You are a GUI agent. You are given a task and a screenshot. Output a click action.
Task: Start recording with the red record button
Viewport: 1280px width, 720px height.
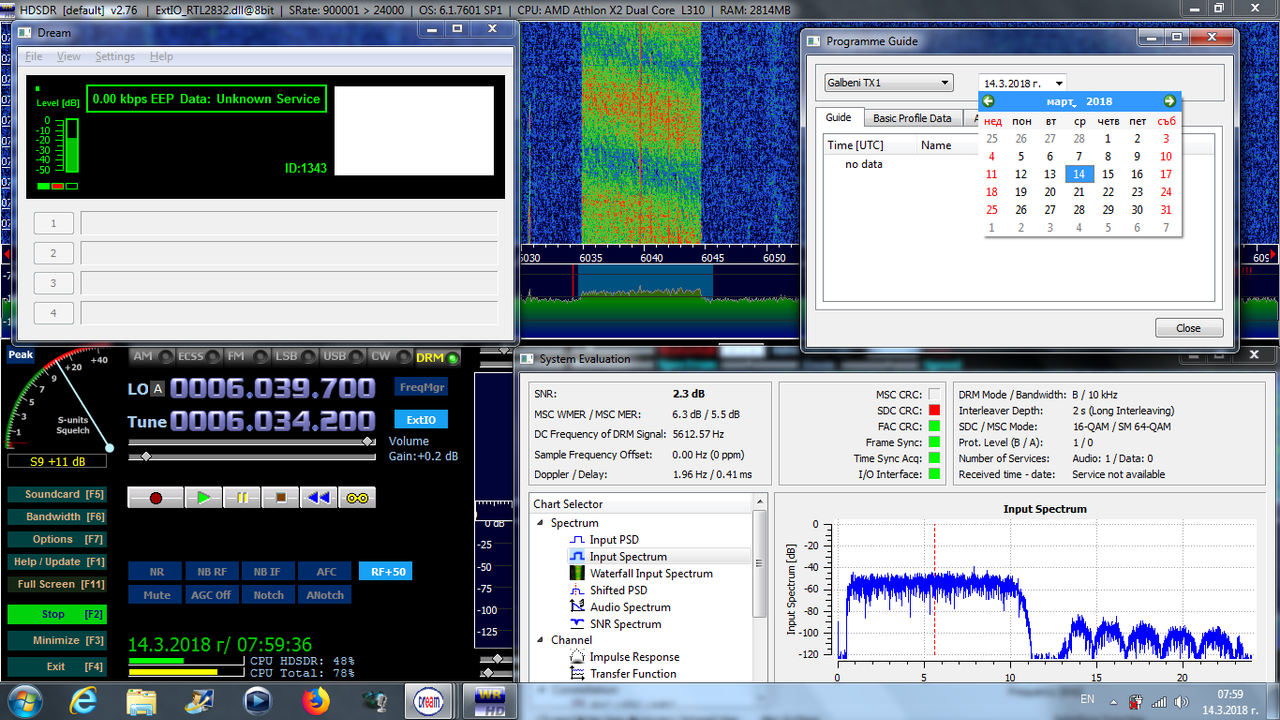(x=156, y=497)
